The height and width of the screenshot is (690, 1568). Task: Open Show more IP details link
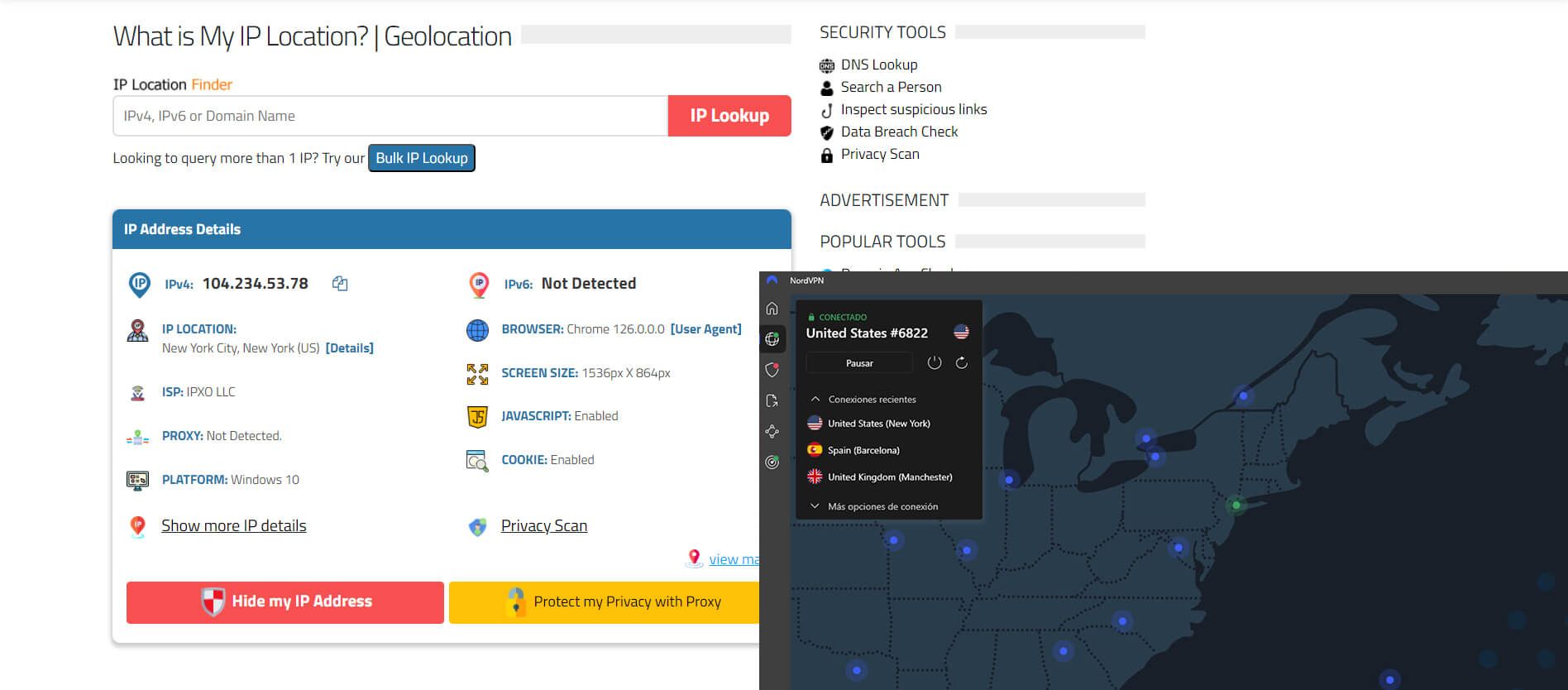(233, 526)
